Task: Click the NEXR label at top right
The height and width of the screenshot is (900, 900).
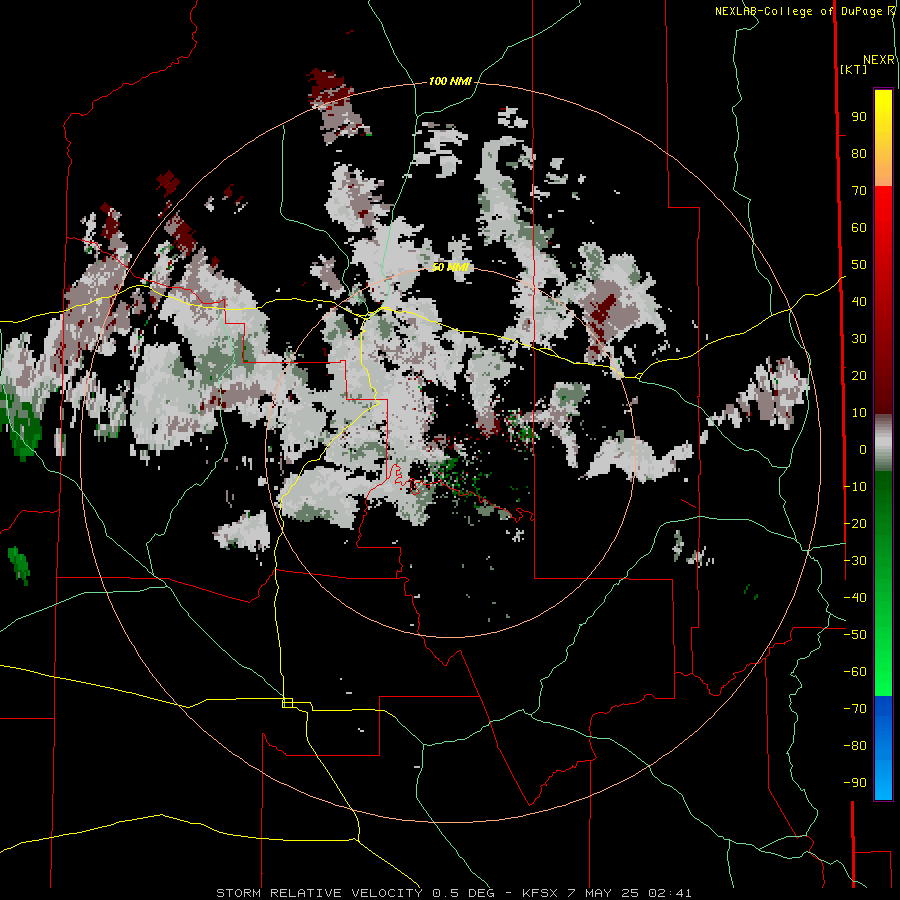Action: tap(879, 60)
